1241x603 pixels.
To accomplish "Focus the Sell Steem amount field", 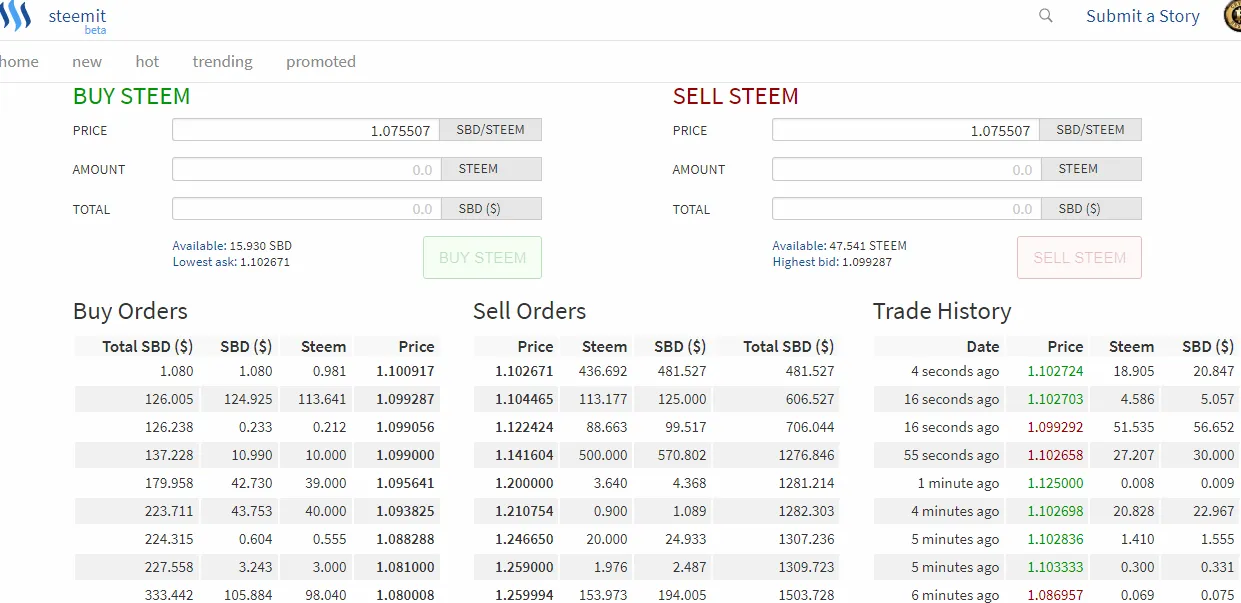I will tap(906, 169).
